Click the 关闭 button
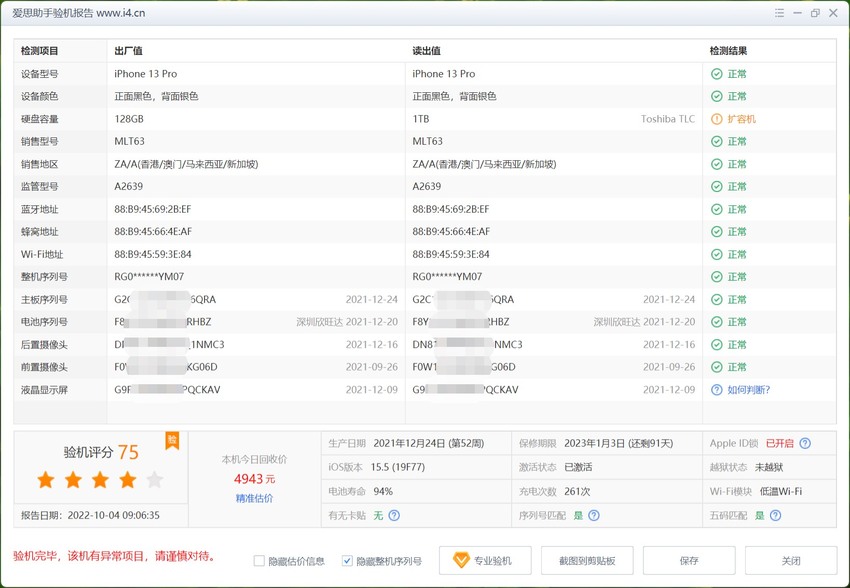Image resolution: width=850 pixels, height=588 pixels. tap(791, 560)
